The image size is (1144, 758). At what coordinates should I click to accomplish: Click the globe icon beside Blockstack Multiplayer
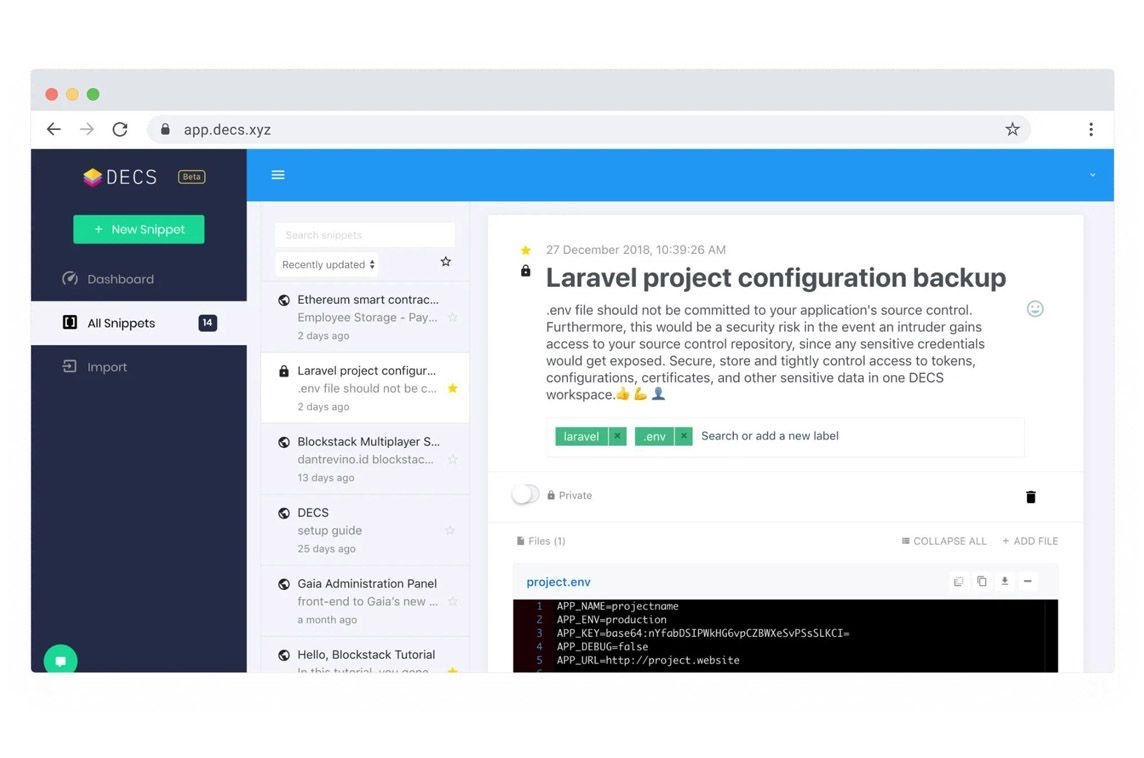point(284,442)
